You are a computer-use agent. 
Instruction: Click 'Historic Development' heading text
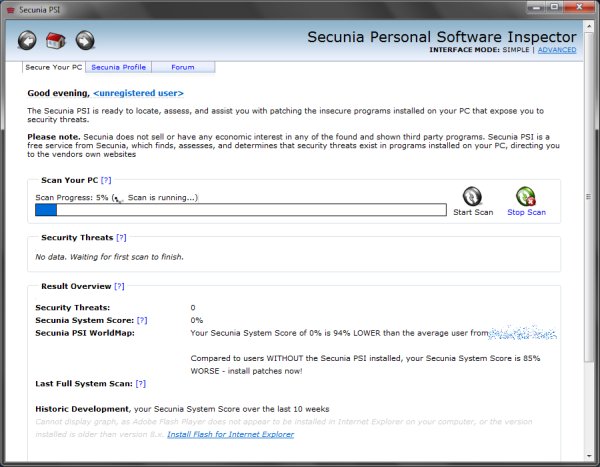click(x=82, y=409)
